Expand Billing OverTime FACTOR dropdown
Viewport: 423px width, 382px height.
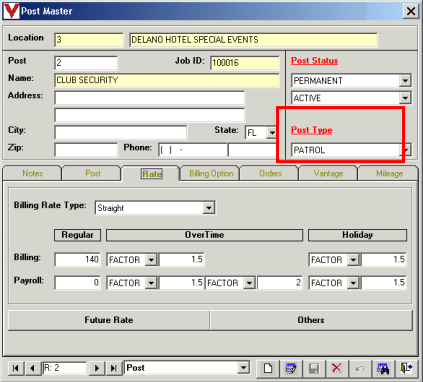point(151,260)
